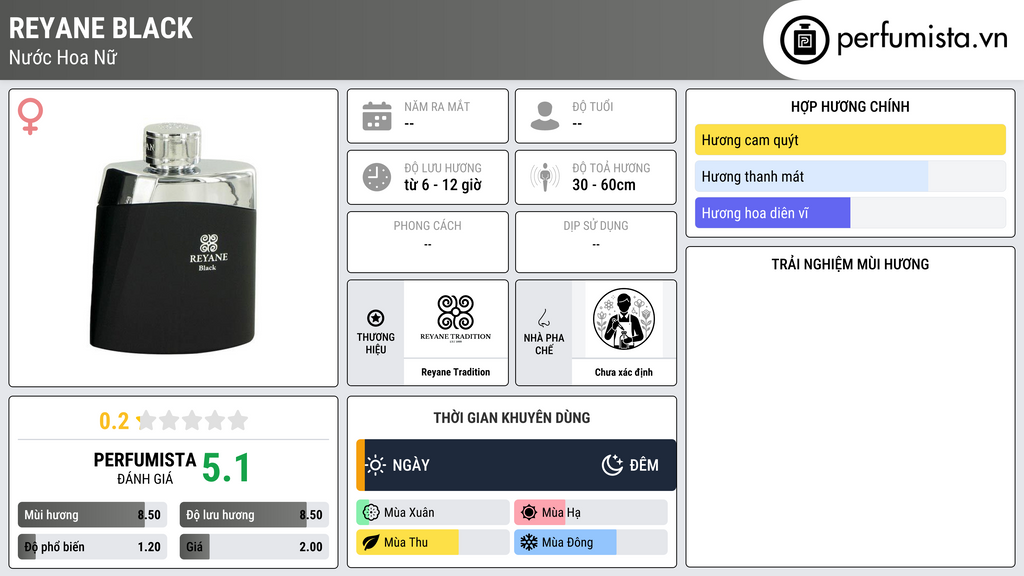Click the Hương hoa diên vĩ accord bar
1024x576 pixels.
[850, 213]
